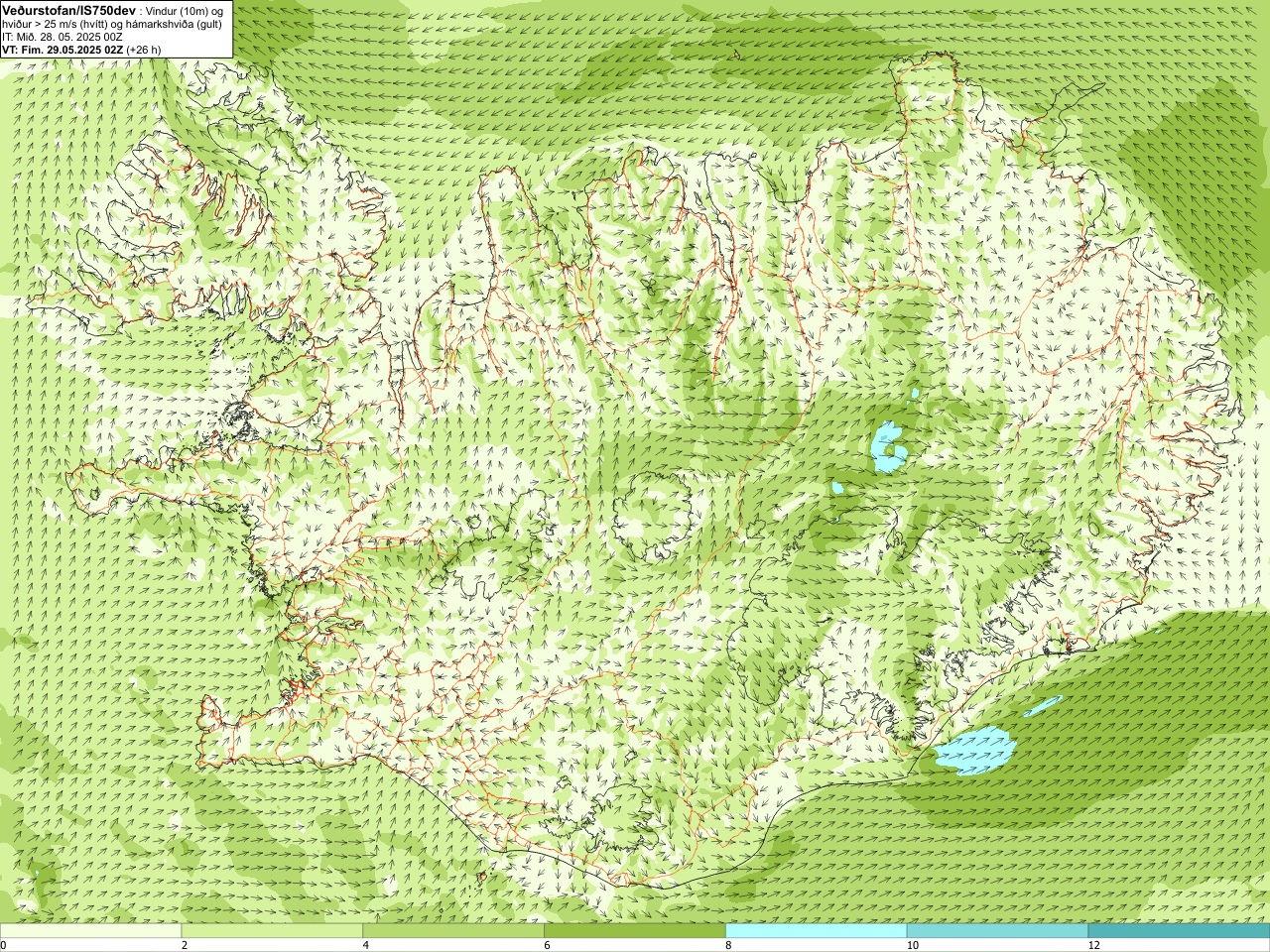
Task: Click the colorbar label '6'
Action: (x=548, y=945)
